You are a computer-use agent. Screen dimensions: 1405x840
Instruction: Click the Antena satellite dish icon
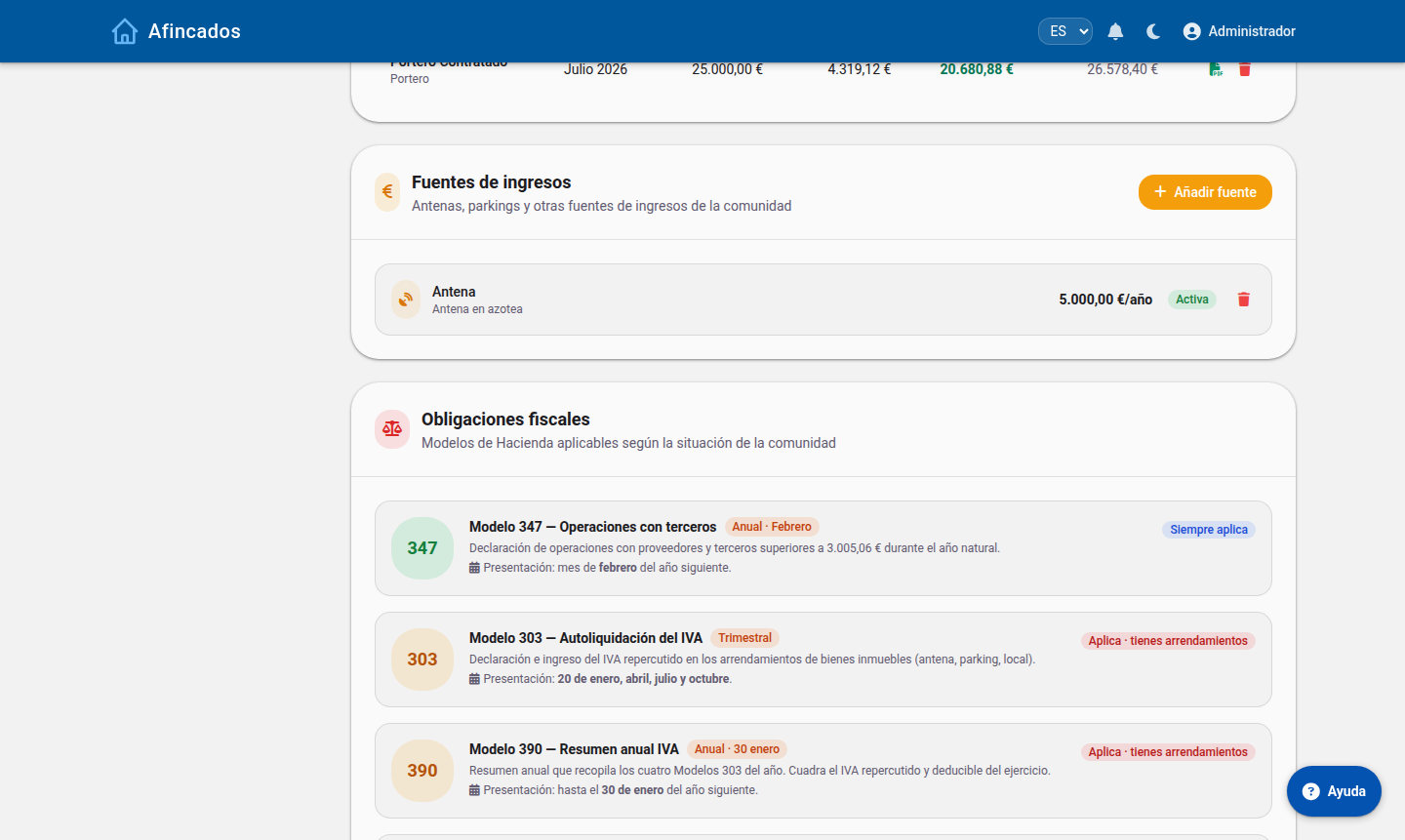406,300
